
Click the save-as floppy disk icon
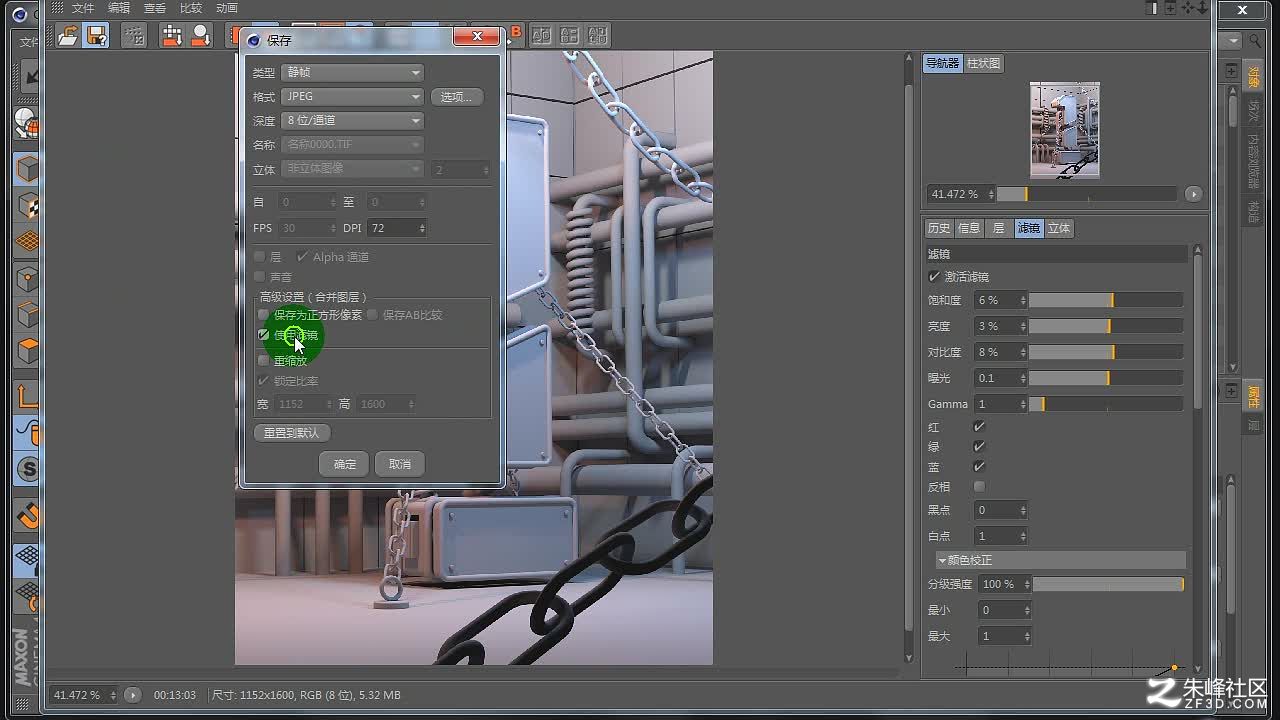[x=96, y=36]
